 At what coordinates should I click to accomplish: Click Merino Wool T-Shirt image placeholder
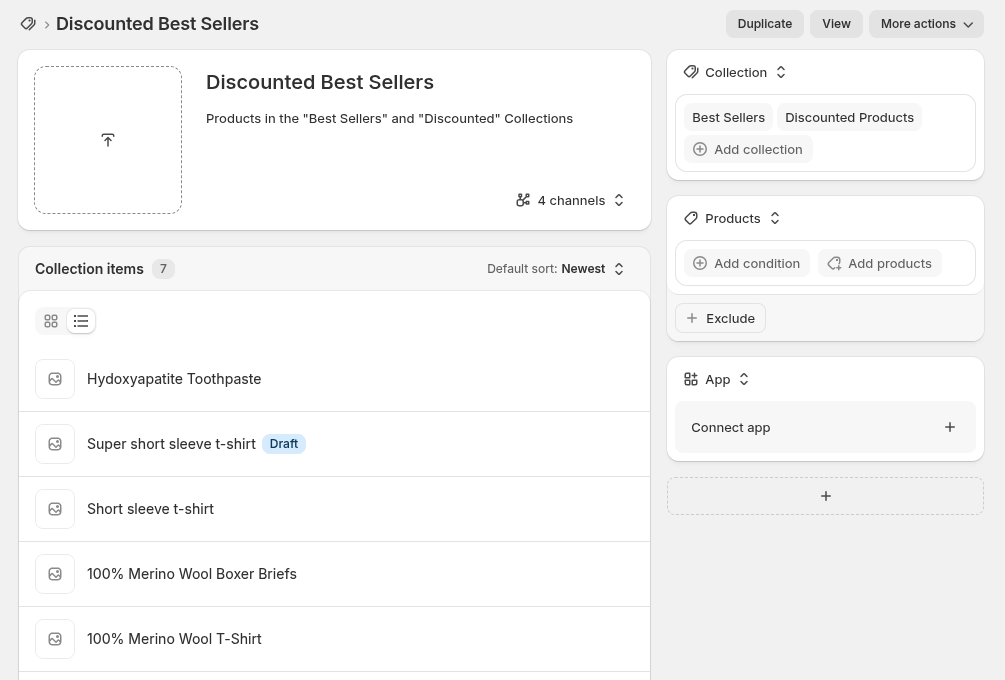55,639
